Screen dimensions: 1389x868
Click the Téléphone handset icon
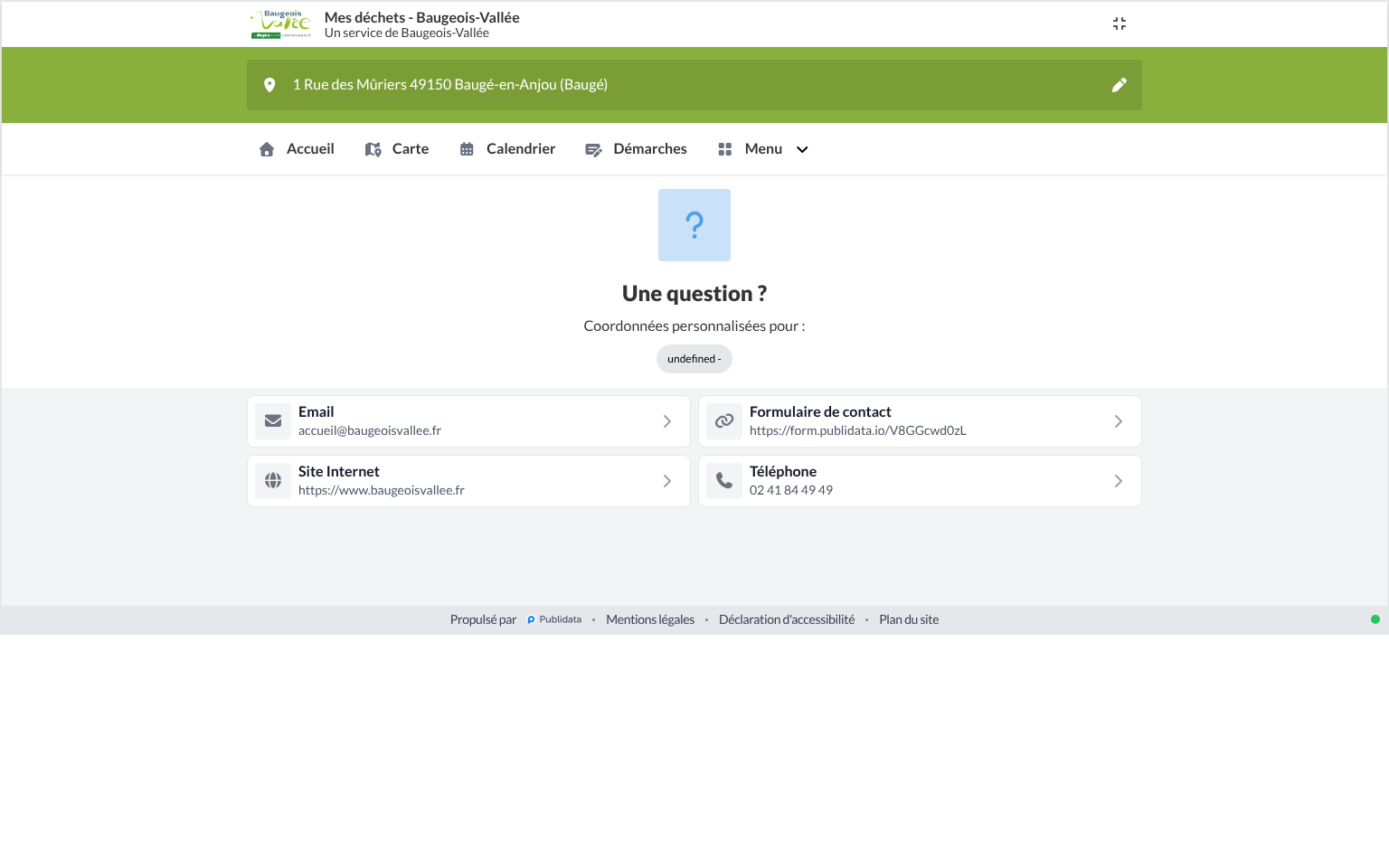point(724,481)
